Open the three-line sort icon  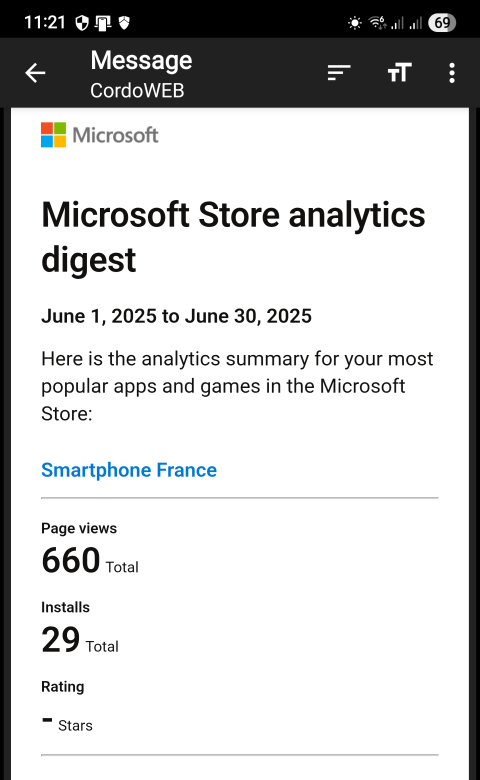339,73
